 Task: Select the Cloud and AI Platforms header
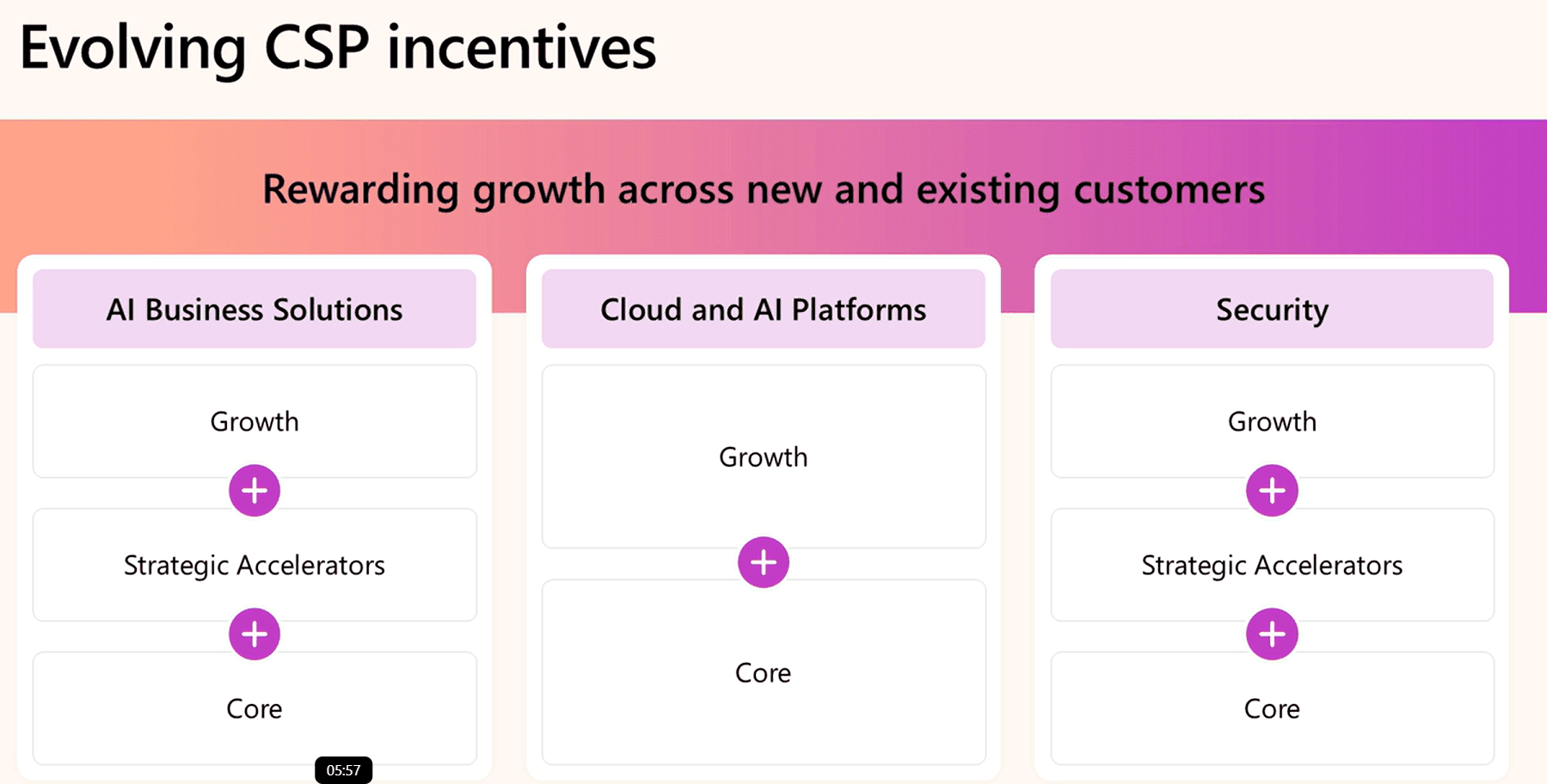[x=764, y=309]
